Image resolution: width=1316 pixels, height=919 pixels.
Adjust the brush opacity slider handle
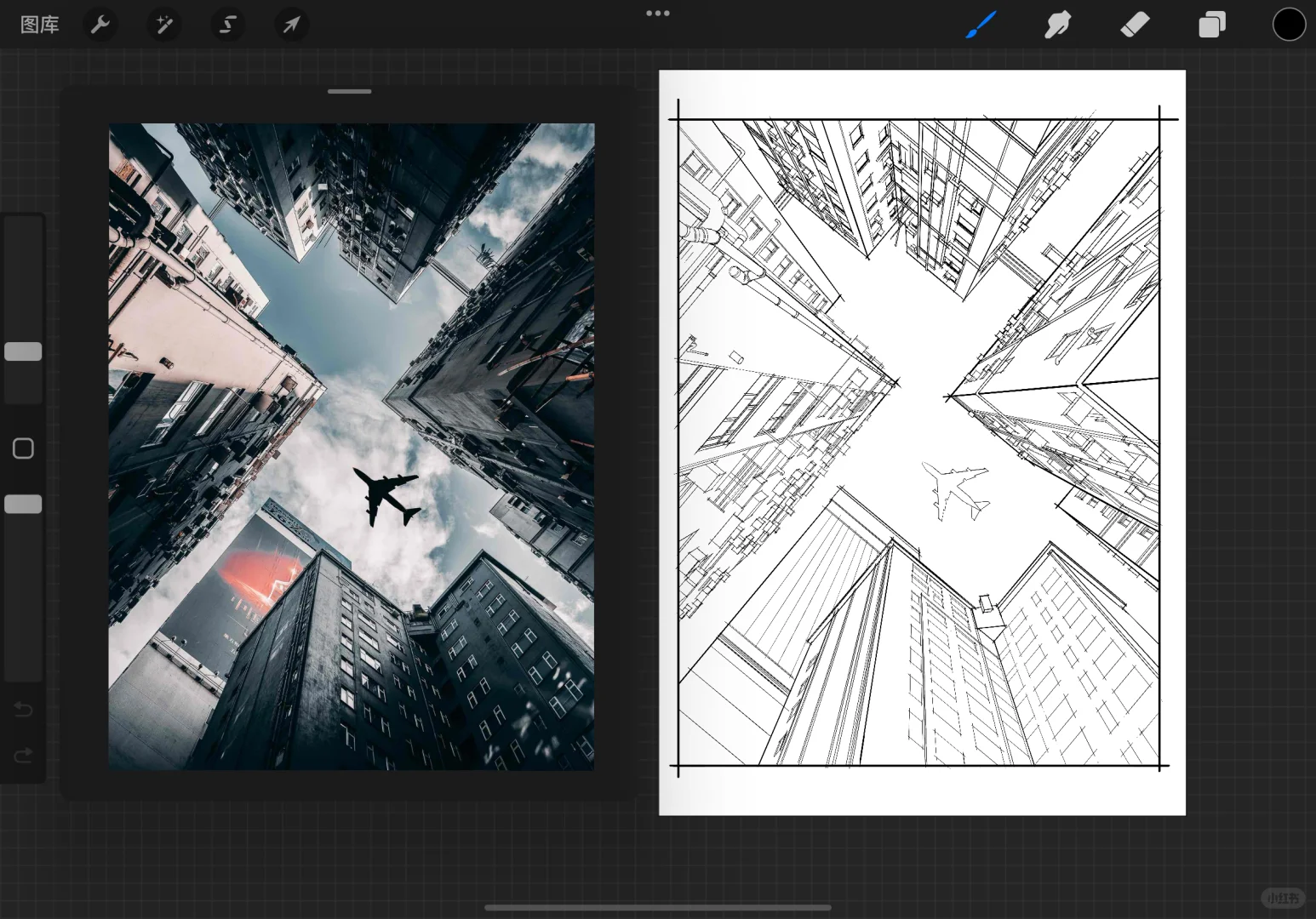click(x=23, y=504)
